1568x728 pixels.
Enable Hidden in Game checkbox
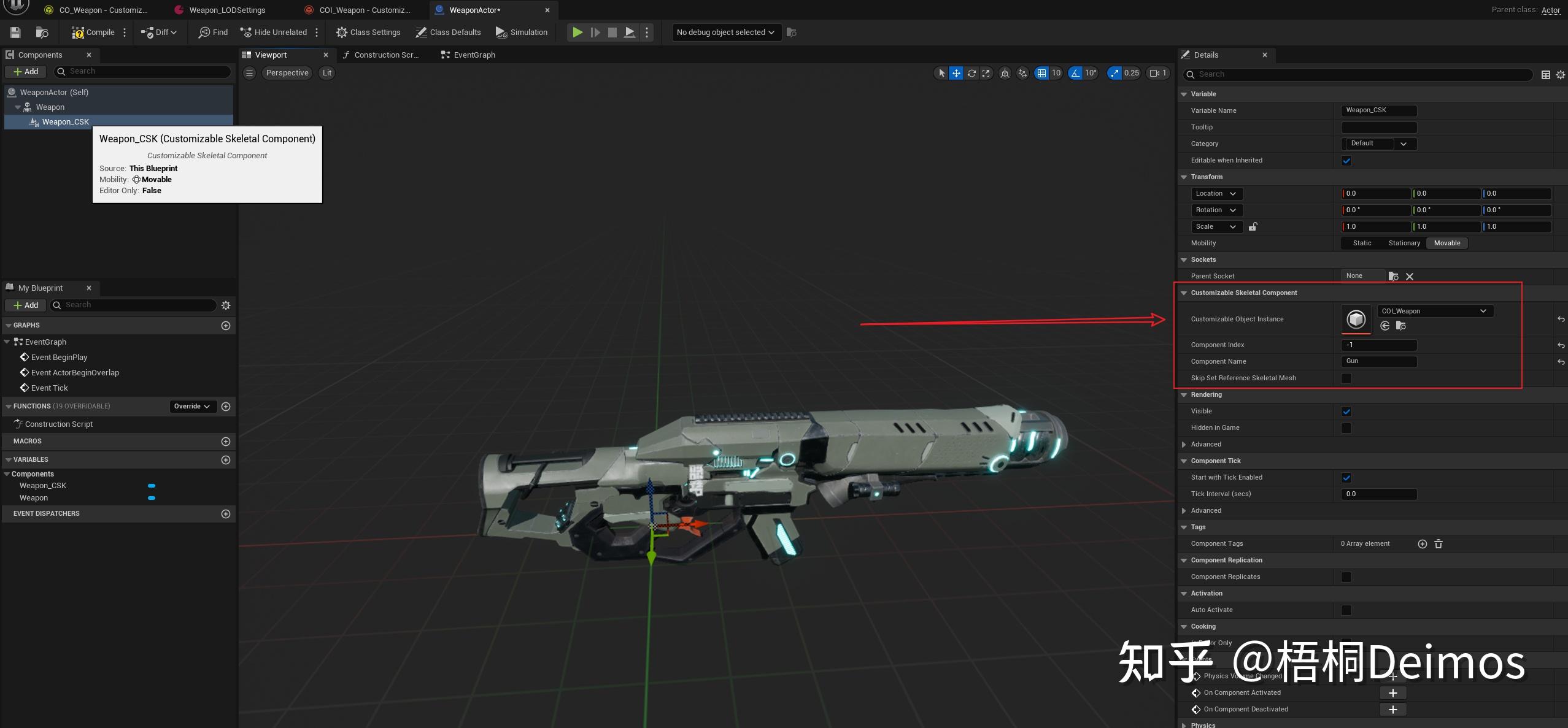pyautogui.click(x=1346, y=428)
